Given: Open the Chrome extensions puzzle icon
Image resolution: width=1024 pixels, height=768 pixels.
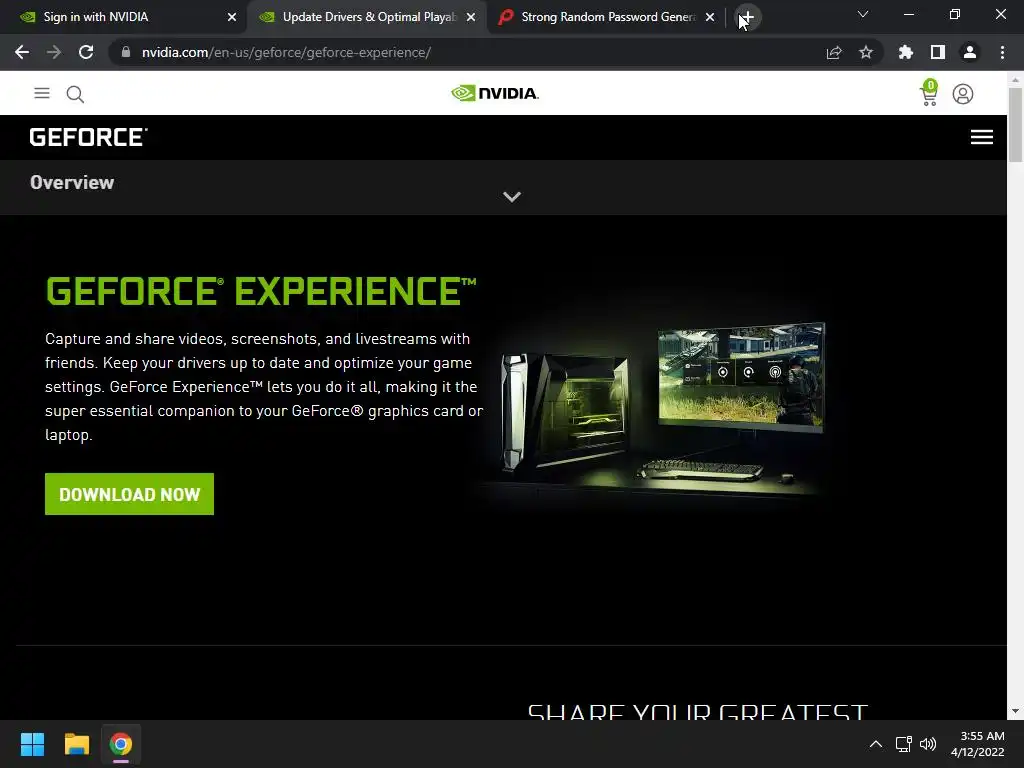Looking at the screenshot, I should pyautogui.click(x=906, y=52).
